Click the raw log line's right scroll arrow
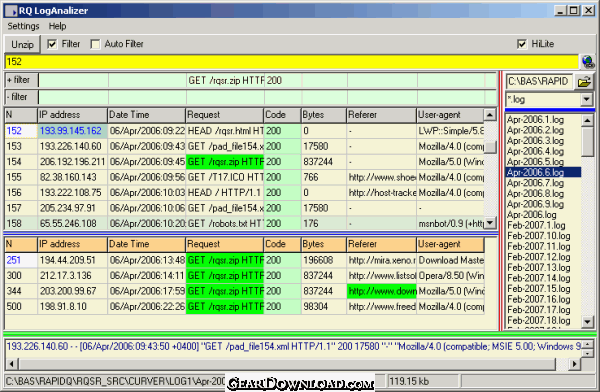Viewport: 600px width, 392px height. (574, 364)
